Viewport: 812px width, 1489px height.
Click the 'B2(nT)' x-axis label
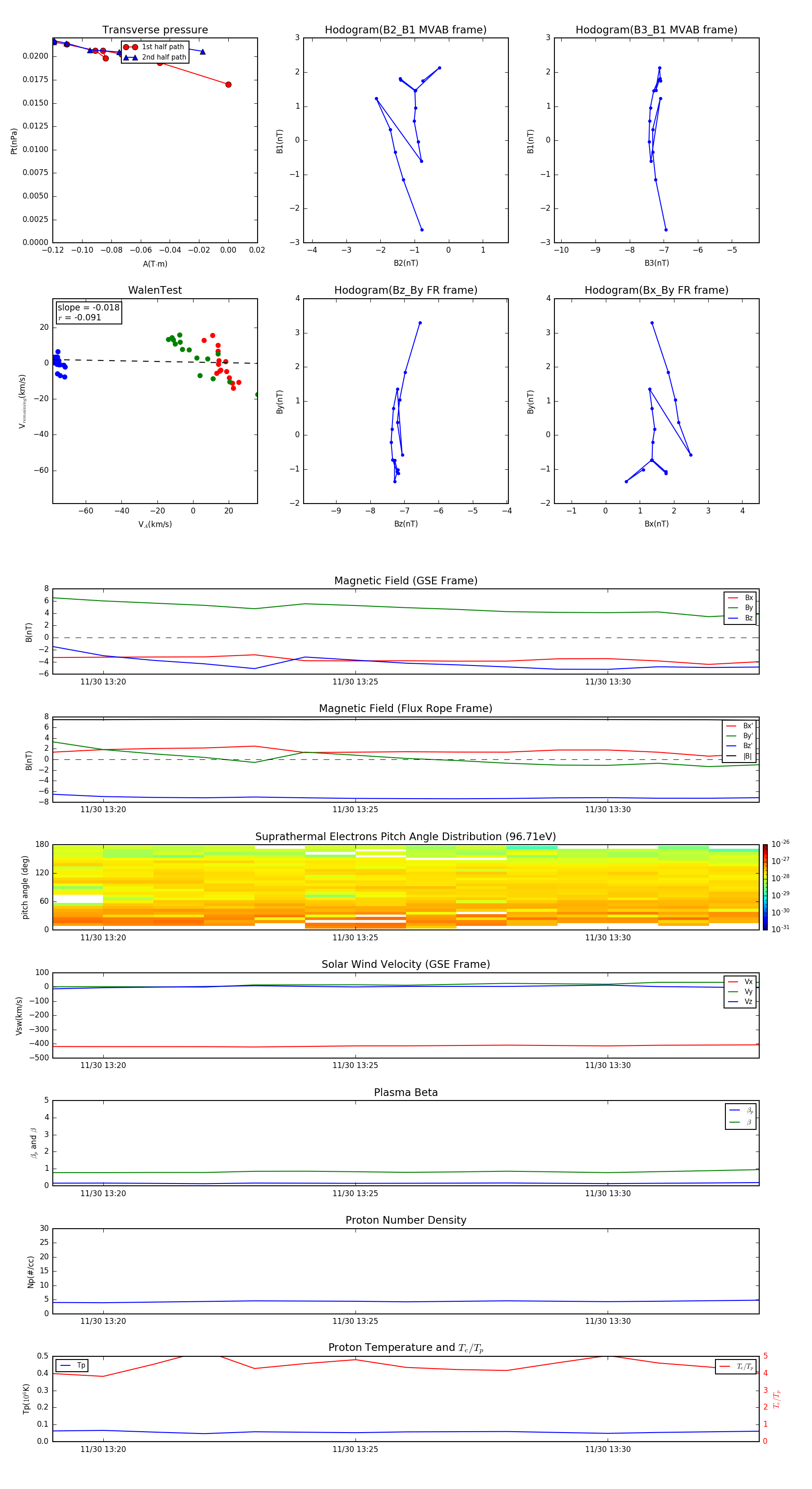point(406,263)
